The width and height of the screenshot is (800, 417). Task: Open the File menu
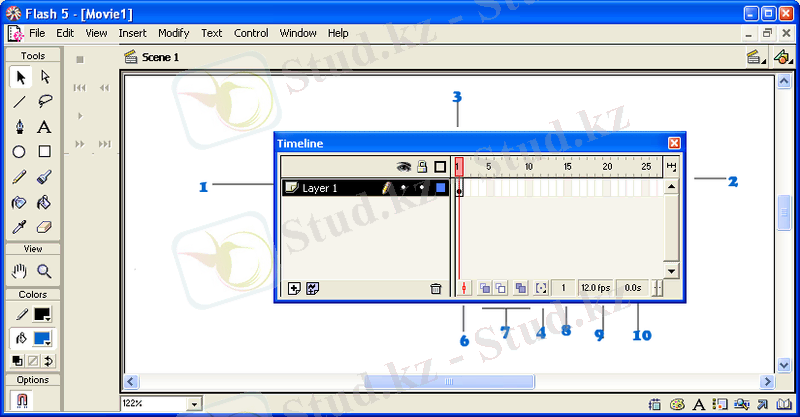coord(37,33)
